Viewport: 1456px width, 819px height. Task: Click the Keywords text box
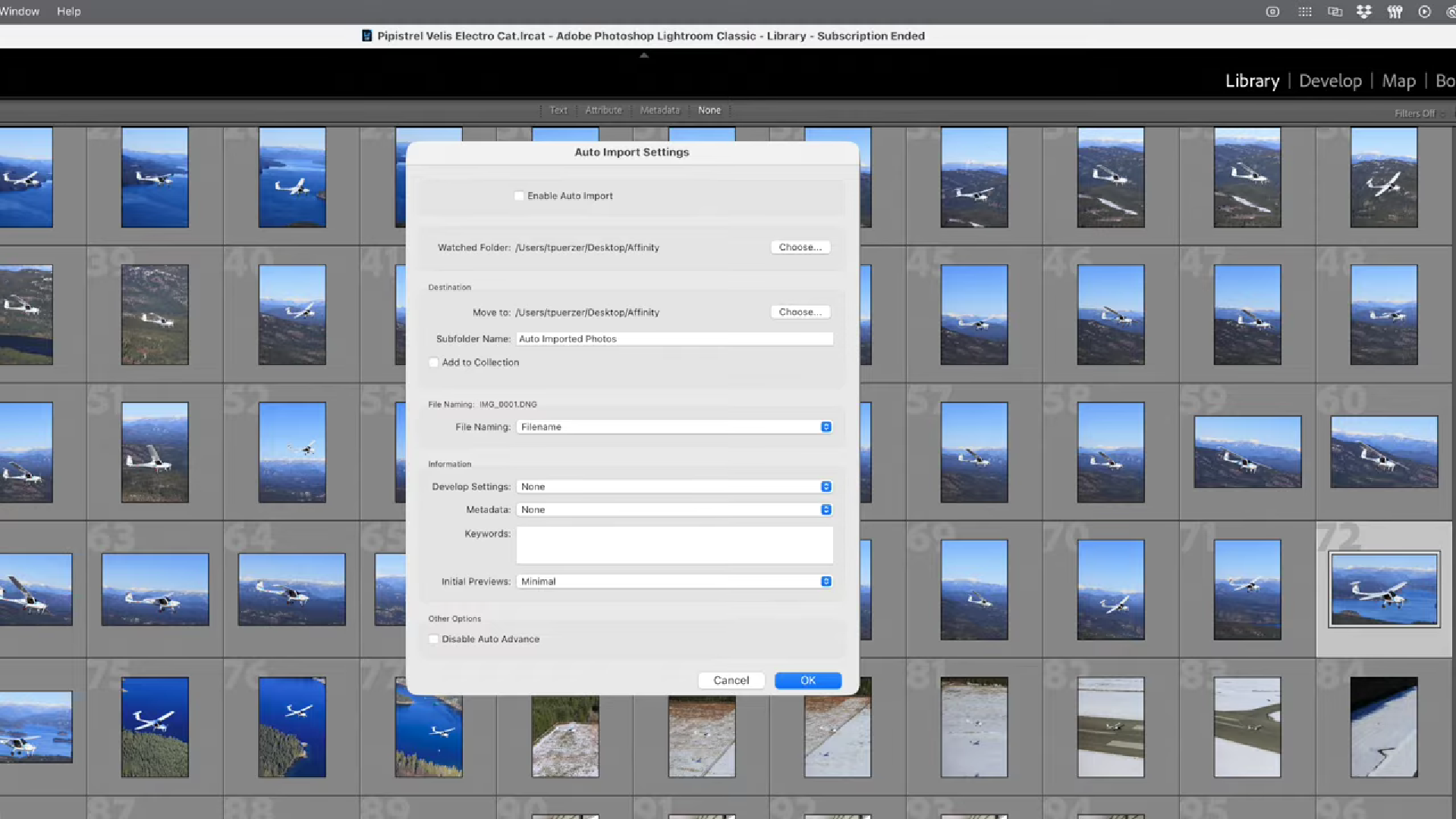pyautogui.click(x=674, y=545)
